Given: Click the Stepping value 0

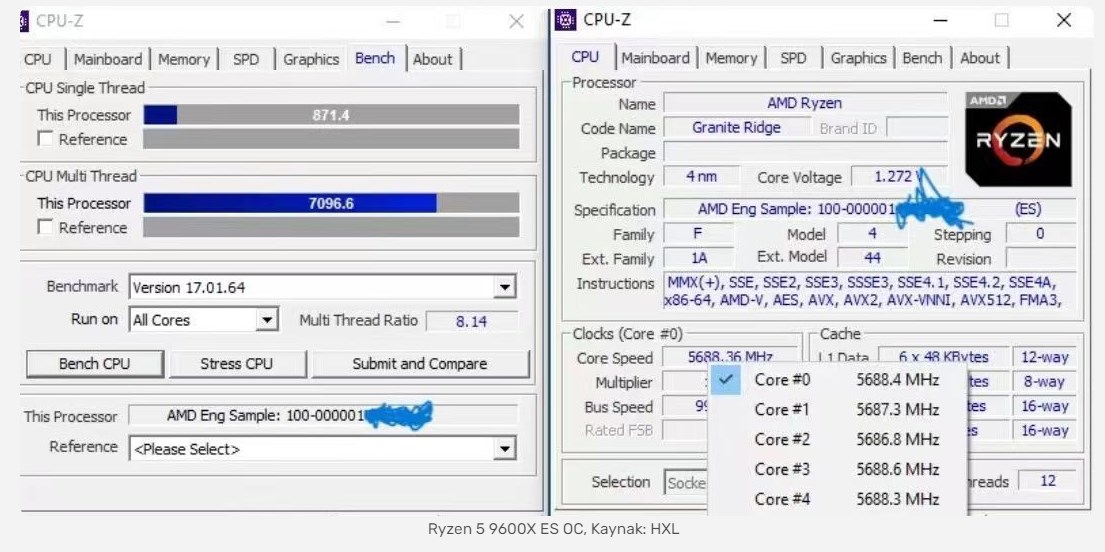Looking at the screenshot, I should tap(1040, 233).
